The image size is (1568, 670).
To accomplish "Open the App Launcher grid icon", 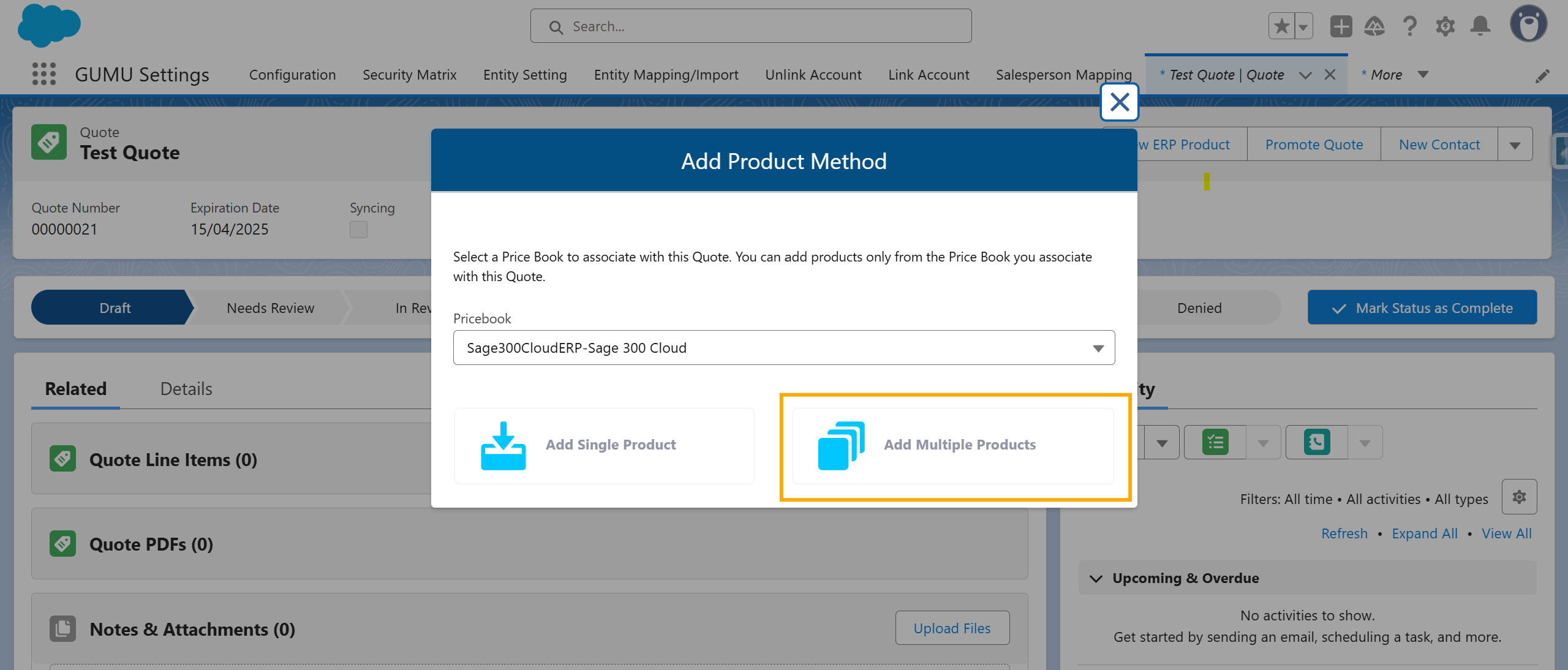I will [x=44, y=74].
